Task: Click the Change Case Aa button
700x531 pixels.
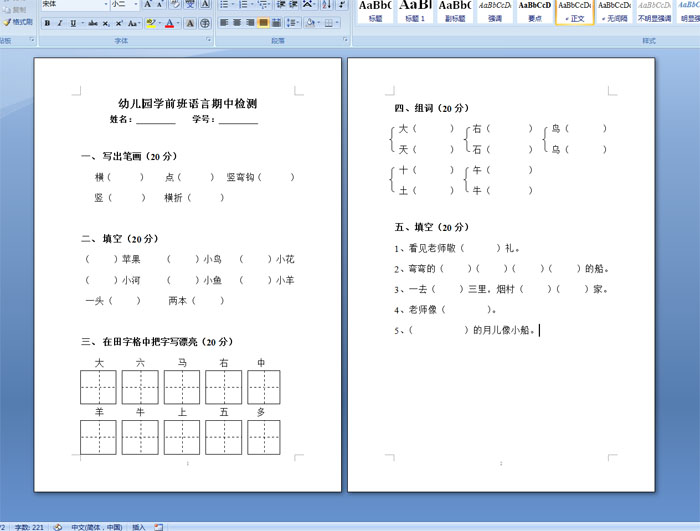Action: 133,23
